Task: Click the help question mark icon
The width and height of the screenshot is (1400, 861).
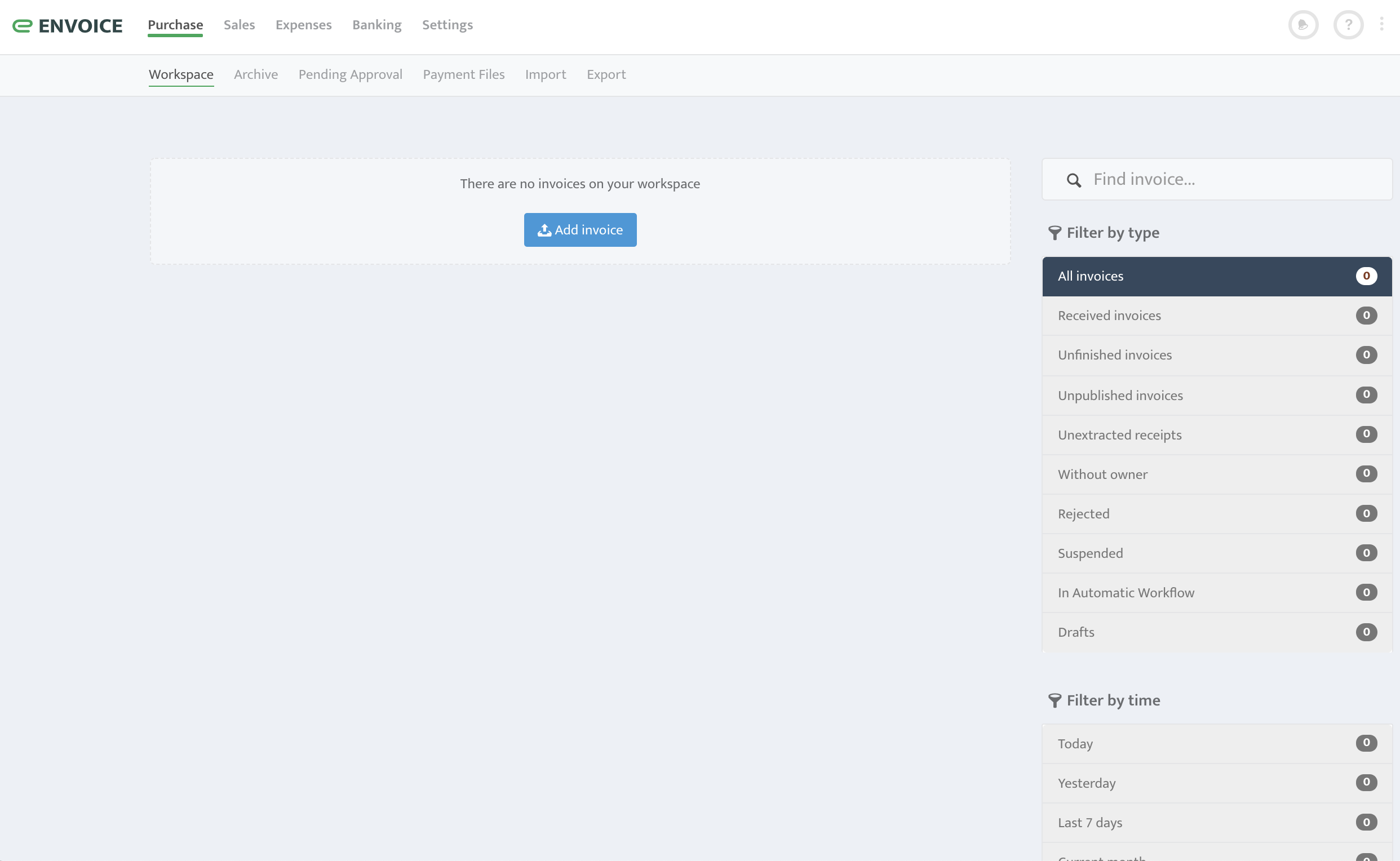Action: tap(1348, 23)
